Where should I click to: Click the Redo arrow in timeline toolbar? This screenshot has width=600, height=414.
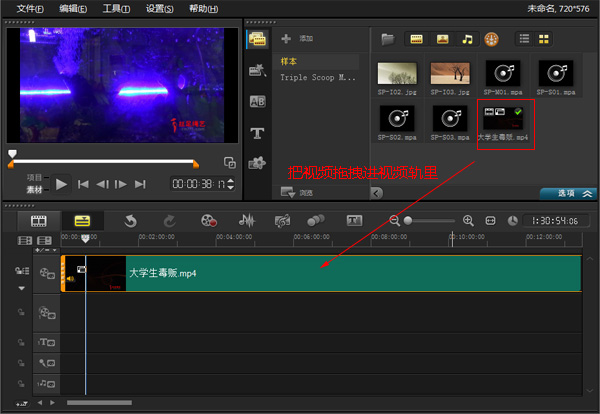(x=168, y=220)
